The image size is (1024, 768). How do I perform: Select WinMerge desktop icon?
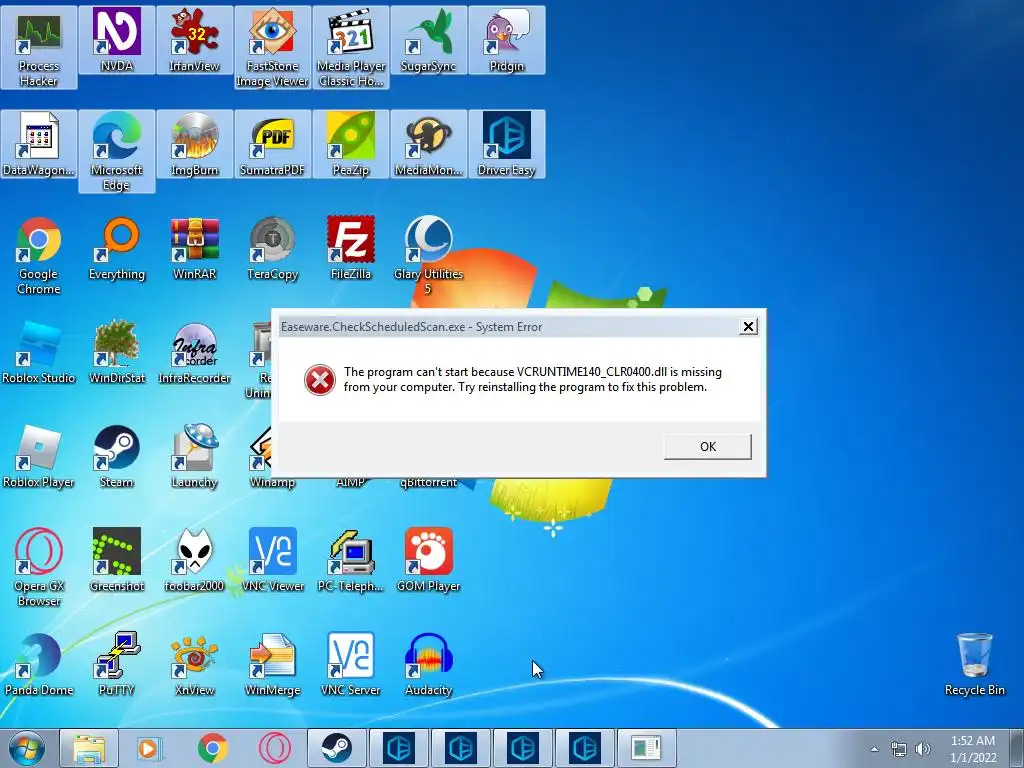tap(272, 664)
